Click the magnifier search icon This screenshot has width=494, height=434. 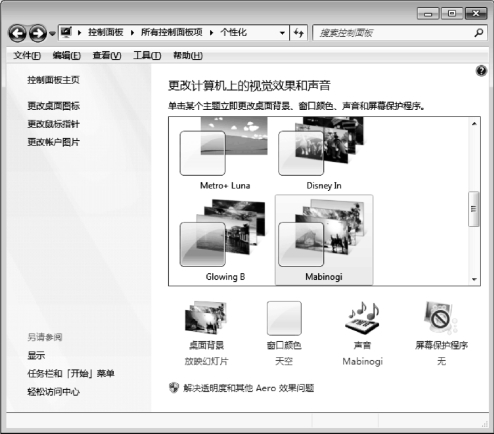coord(479,33)
